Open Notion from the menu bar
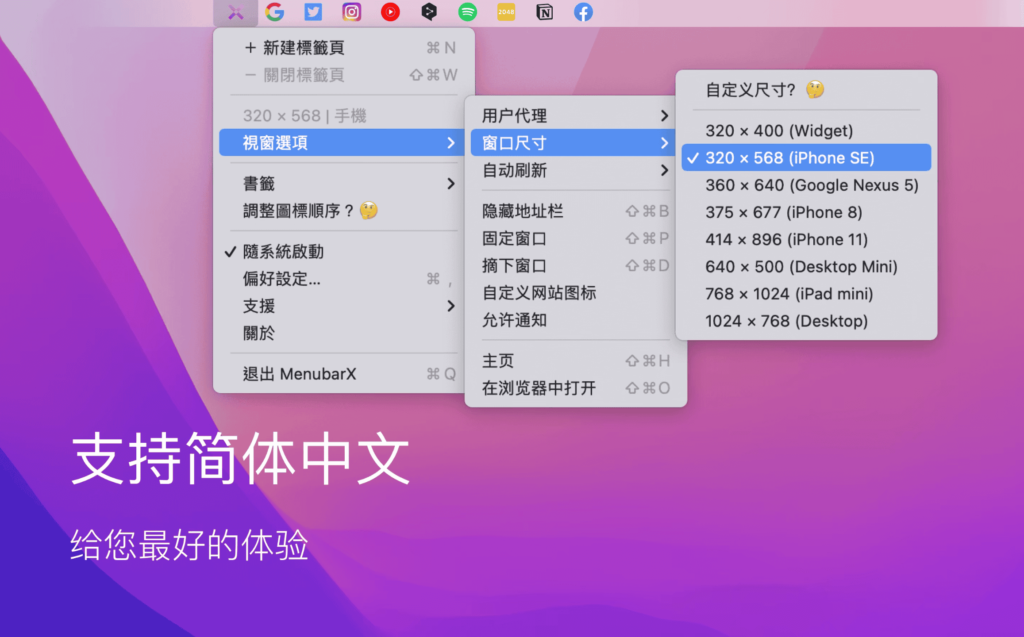The image size is (1024, 637). [543, 12]
